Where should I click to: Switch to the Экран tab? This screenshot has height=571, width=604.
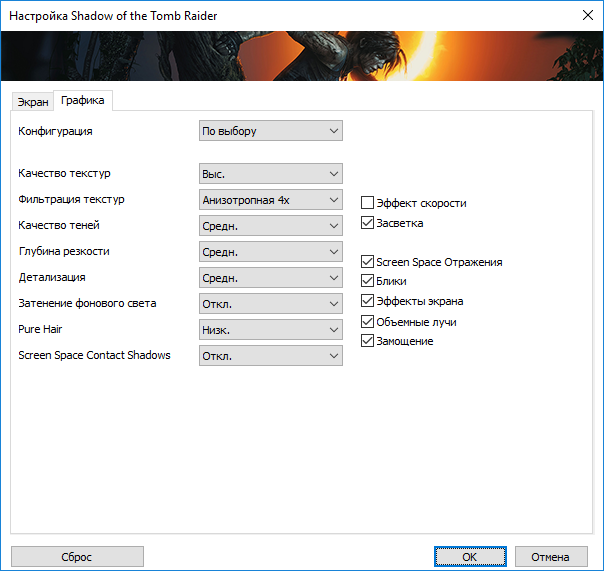[33, 102]
